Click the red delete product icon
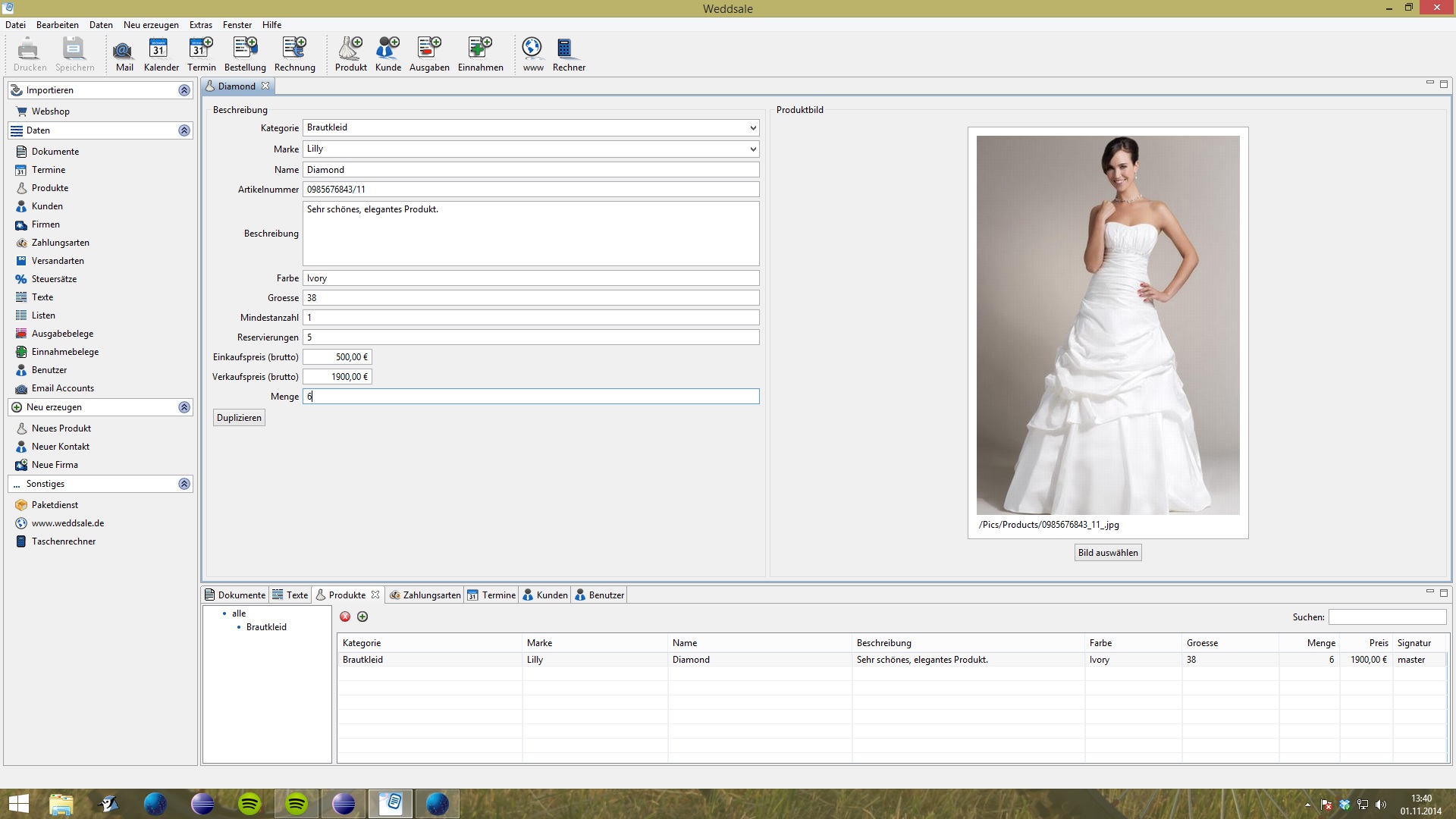The image size is (1456, 819). 345,617
